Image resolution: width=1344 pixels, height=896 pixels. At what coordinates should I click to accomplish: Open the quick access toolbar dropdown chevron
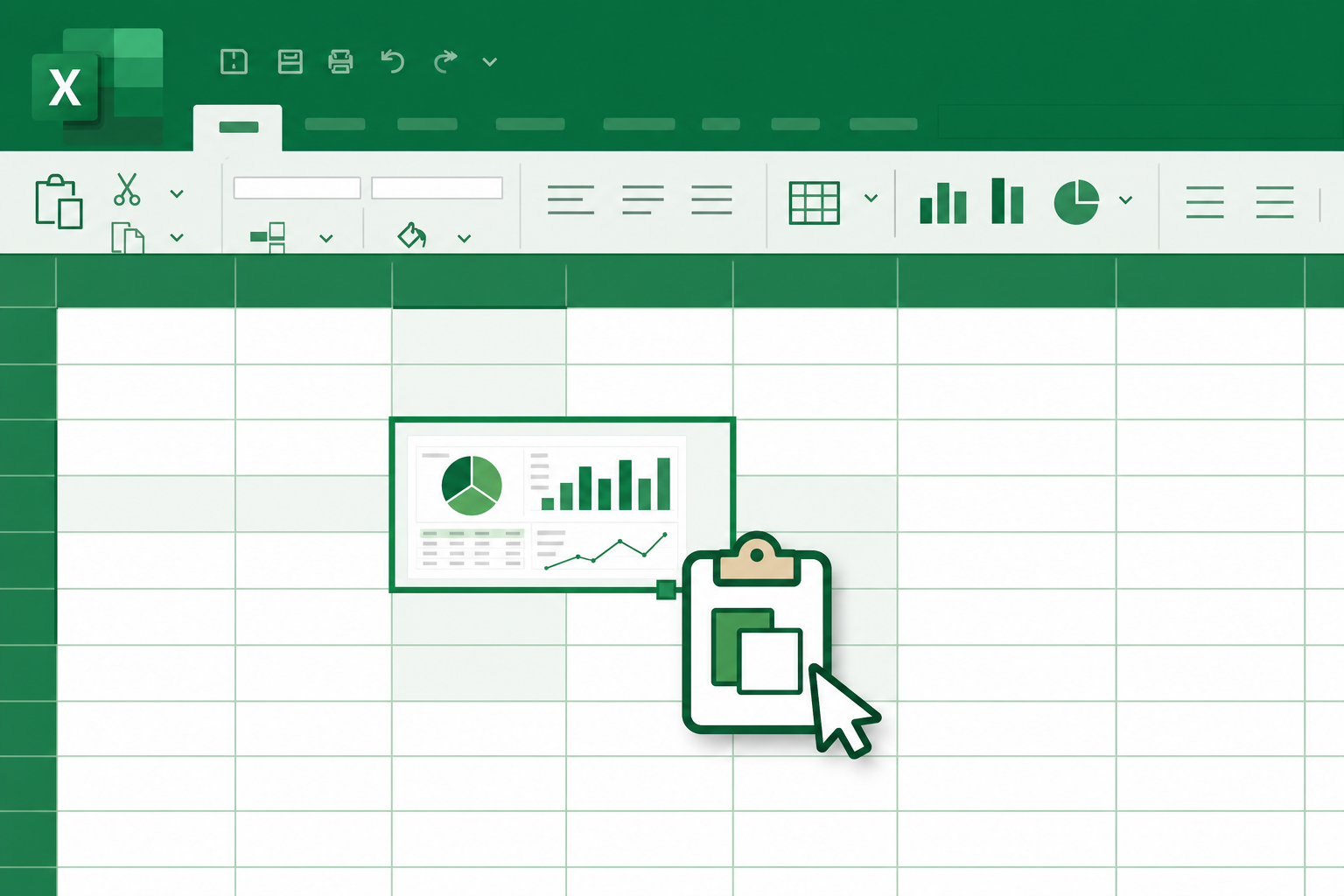tap(490, 61)
